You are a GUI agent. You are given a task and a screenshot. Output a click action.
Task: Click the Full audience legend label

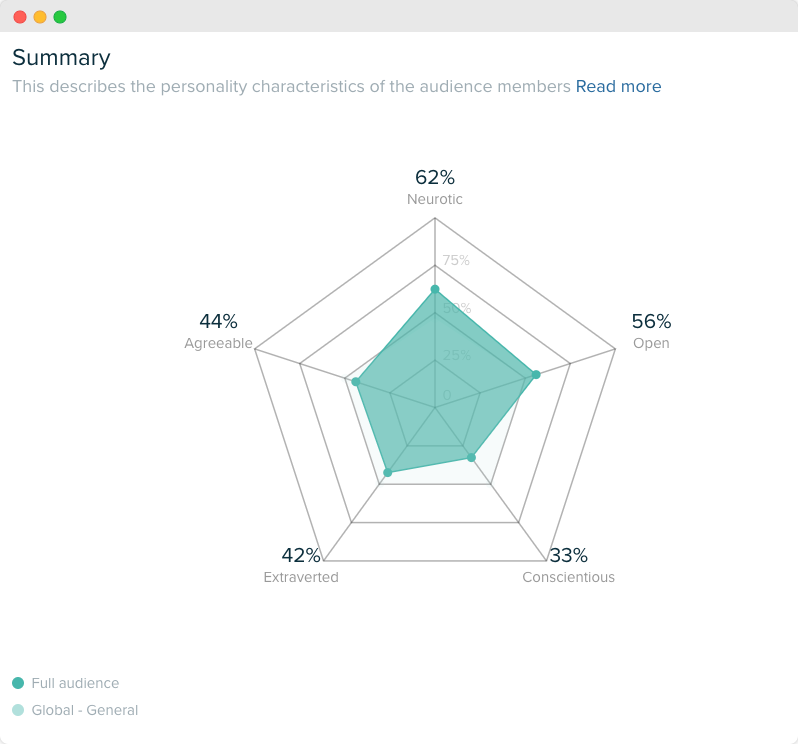click(x=75, y=683)
